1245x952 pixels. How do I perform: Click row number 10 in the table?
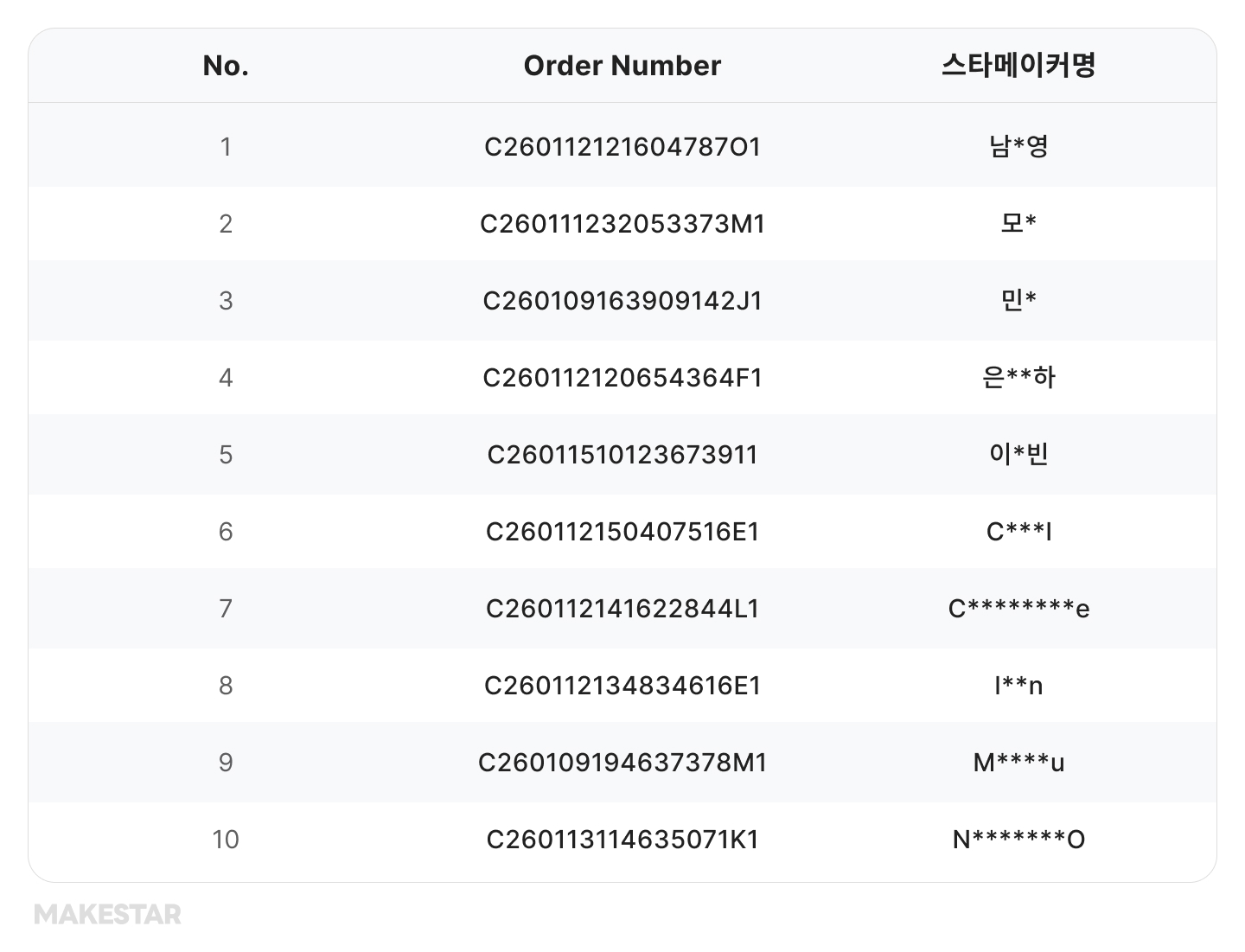coord(226,840)
